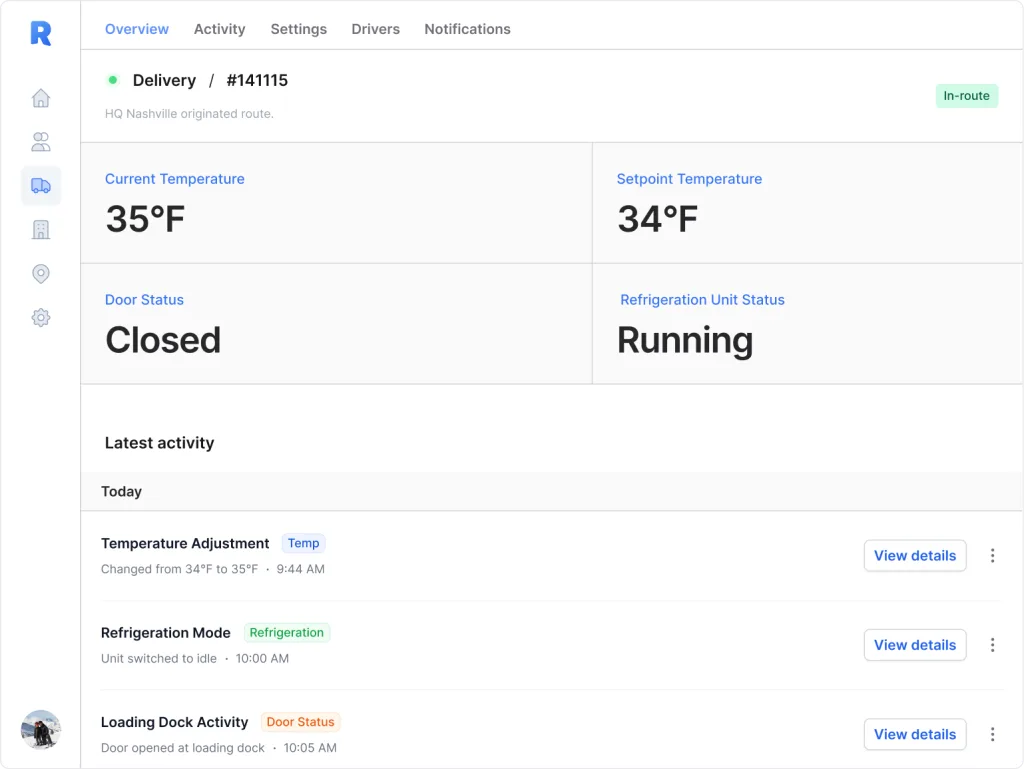View details for Temperature Adjustment
This screenshot has height=769, width=1024.
(915, 556)
